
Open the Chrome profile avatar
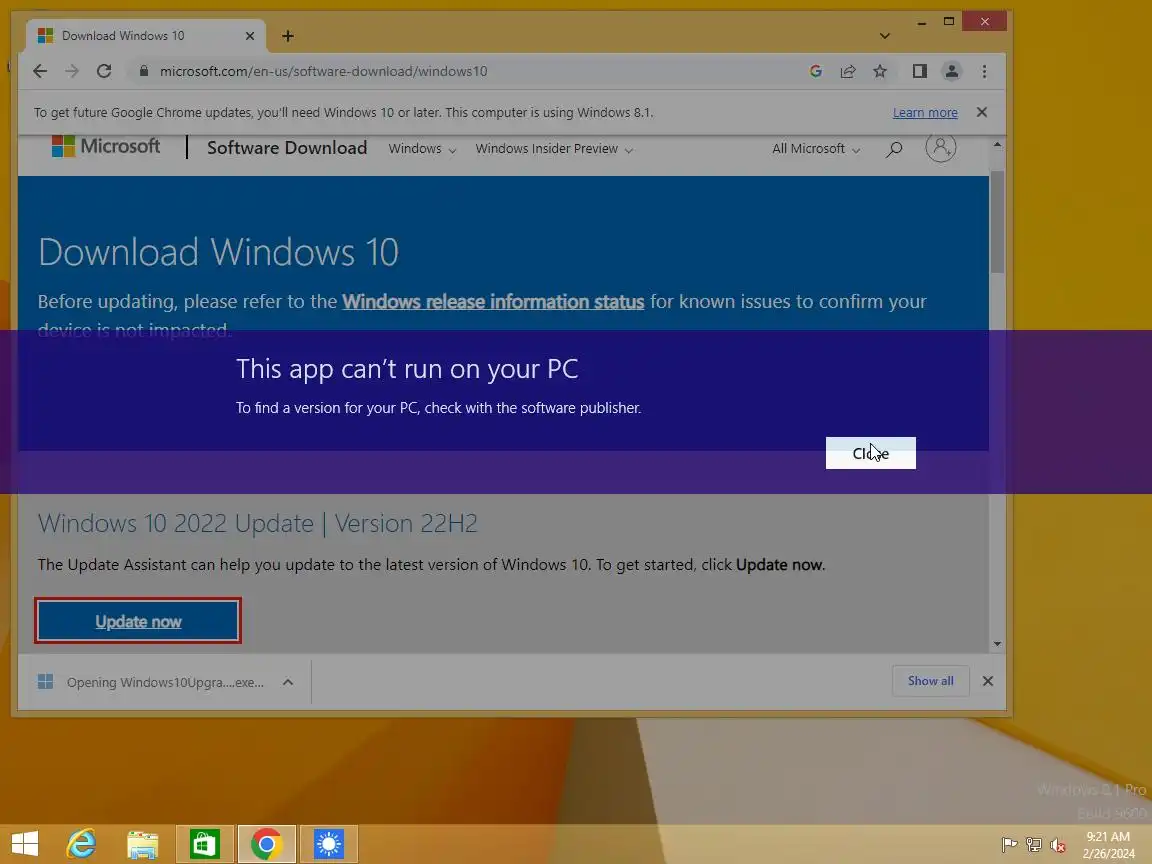pos(951,71)
